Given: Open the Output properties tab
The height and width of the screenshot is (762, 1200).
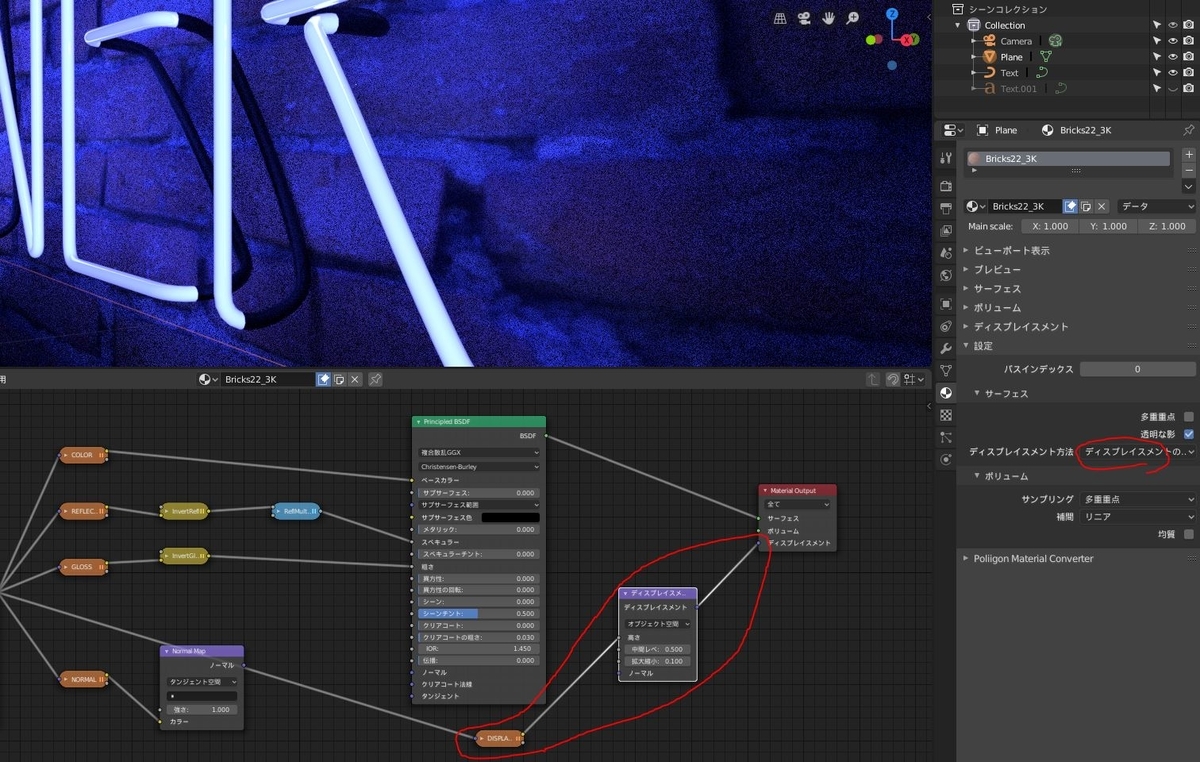Looking at the screenshot, I should 946,208.
